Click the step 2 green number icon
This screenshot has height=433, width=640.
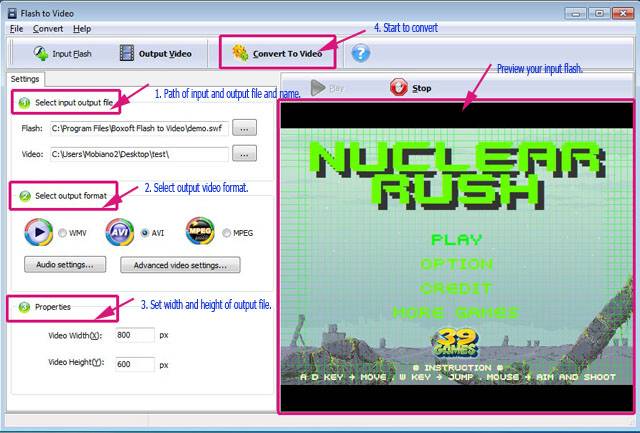25,196
